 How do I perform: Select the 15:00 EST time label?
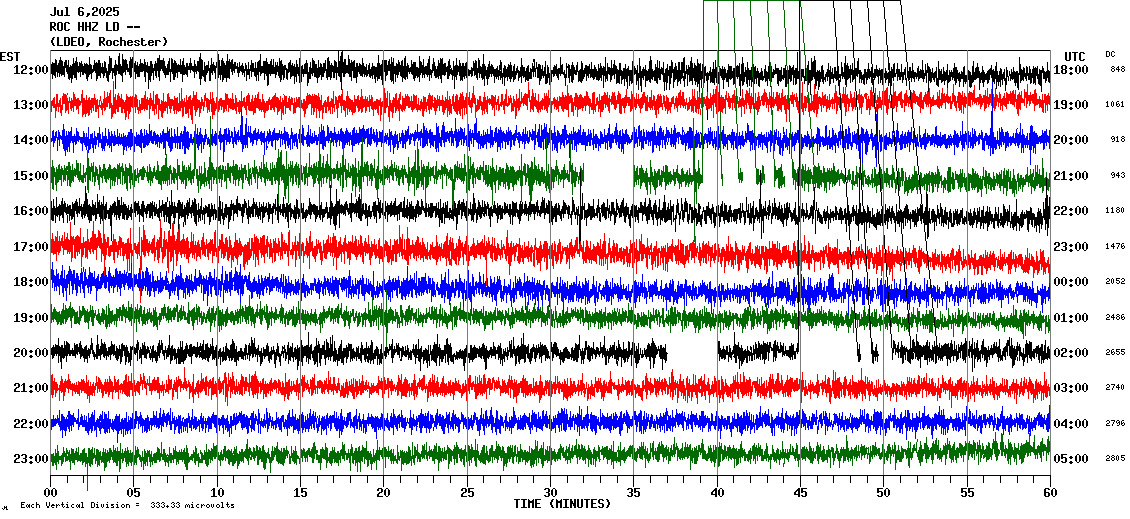click(32, 176)
